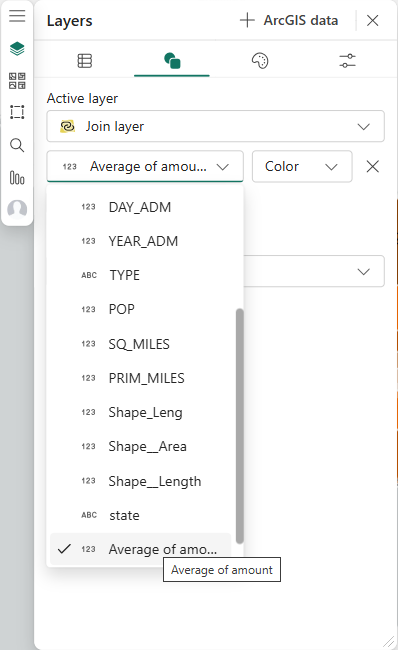The image size is (398, 650).
Task: Open the color palette style tab
Action: point(260,61)
